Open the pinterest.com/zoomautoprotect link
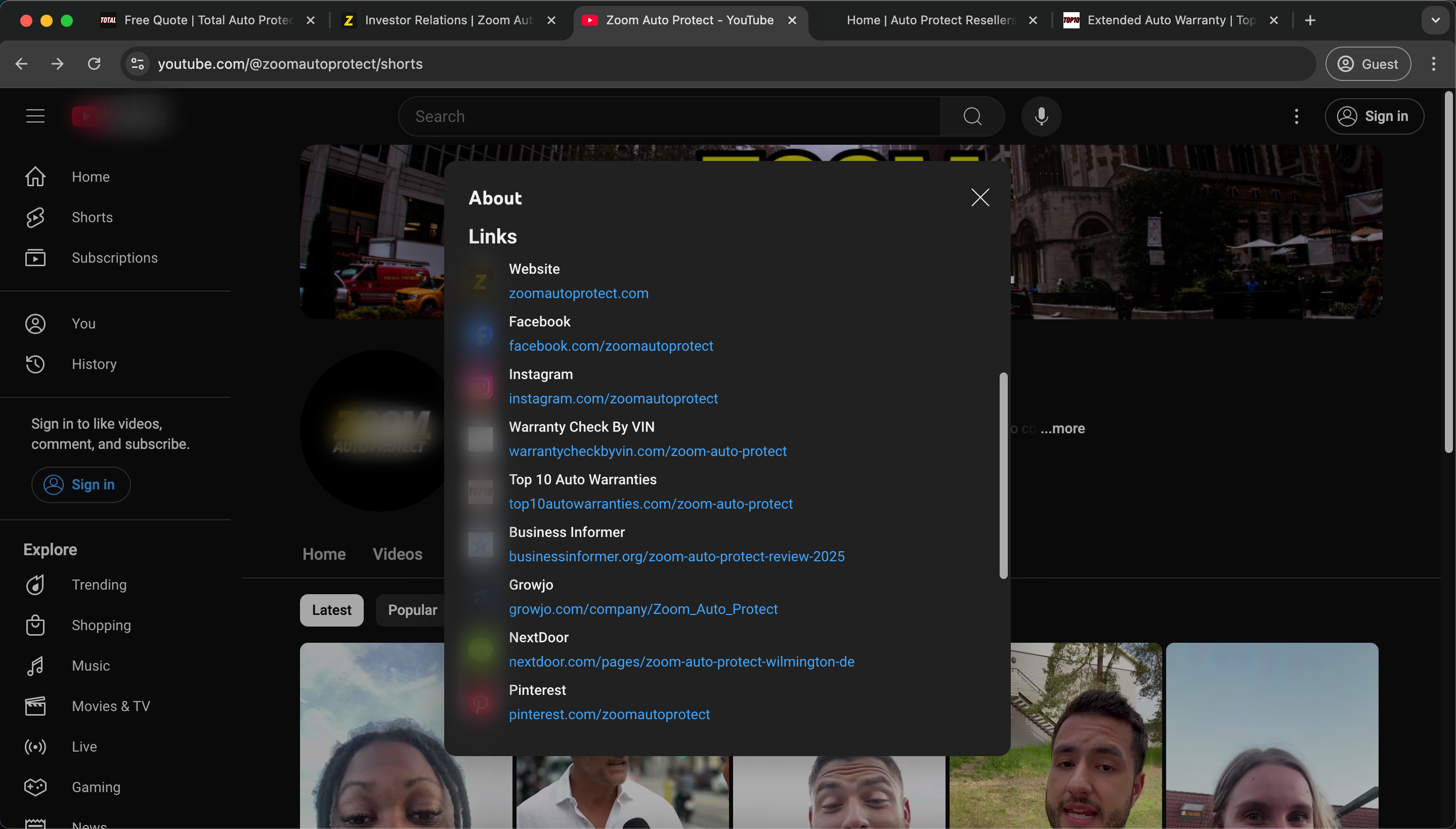Viewport: 1456px width, 829px height. pos(609,714)
